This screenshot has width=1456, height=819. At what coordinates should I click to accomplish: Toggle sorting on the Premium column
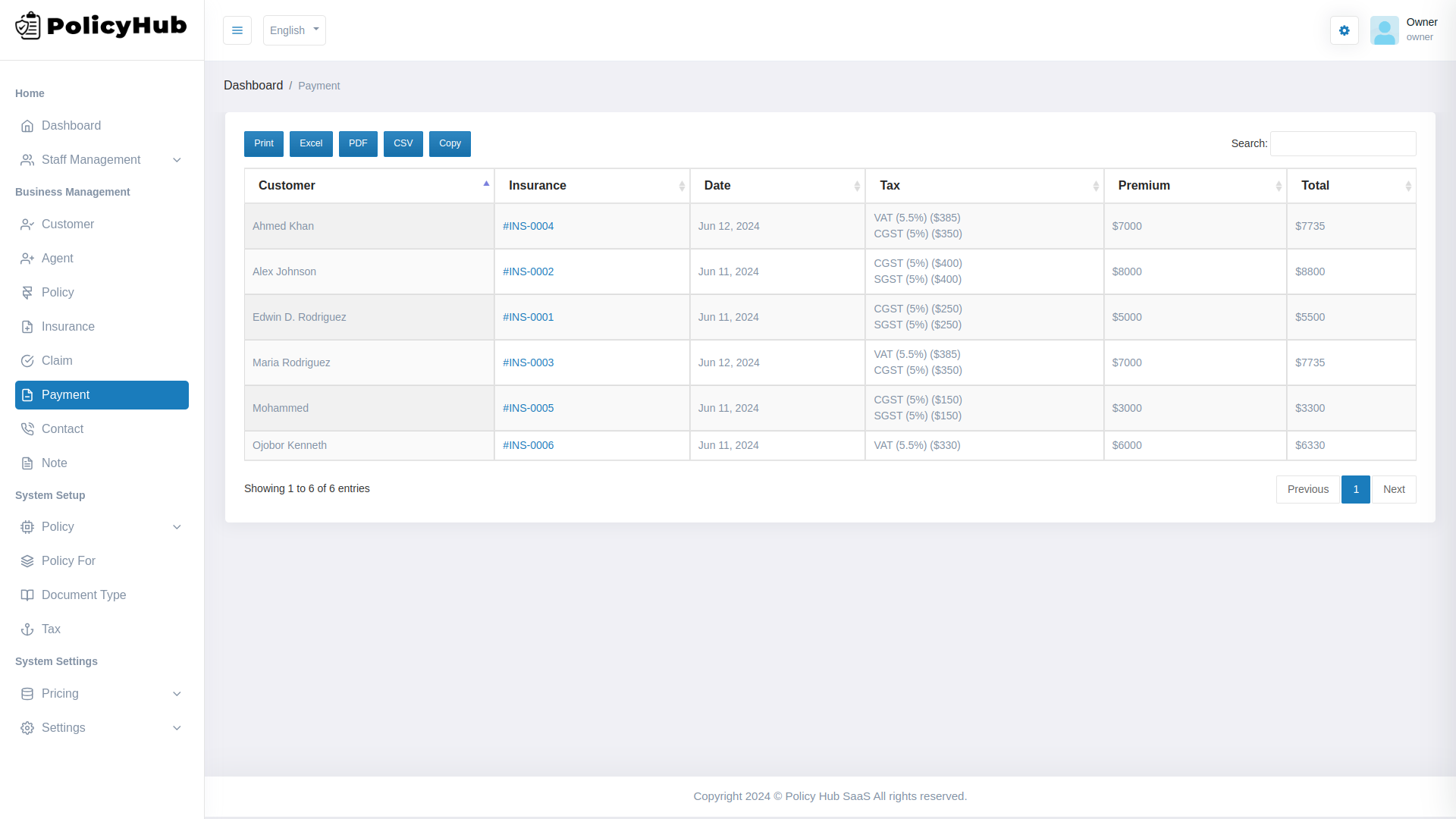coord(1279,186)
